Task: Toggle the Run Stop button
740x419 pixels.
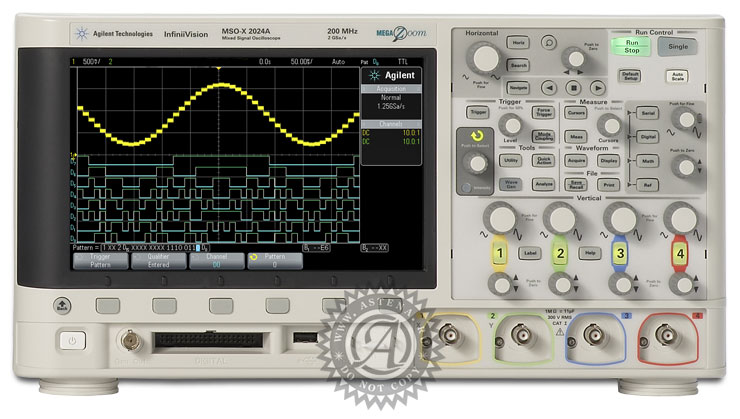Action: tap(631, 46)
